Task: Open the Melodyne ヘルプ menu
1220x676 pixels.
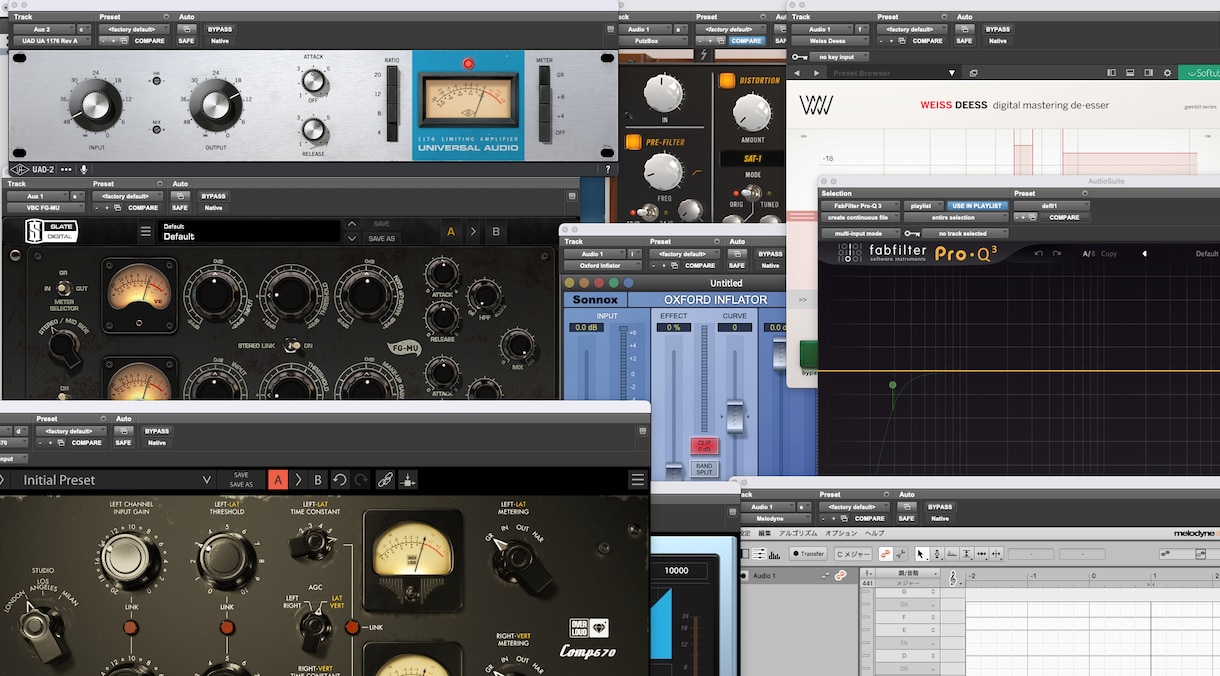Action: (873, 533)
